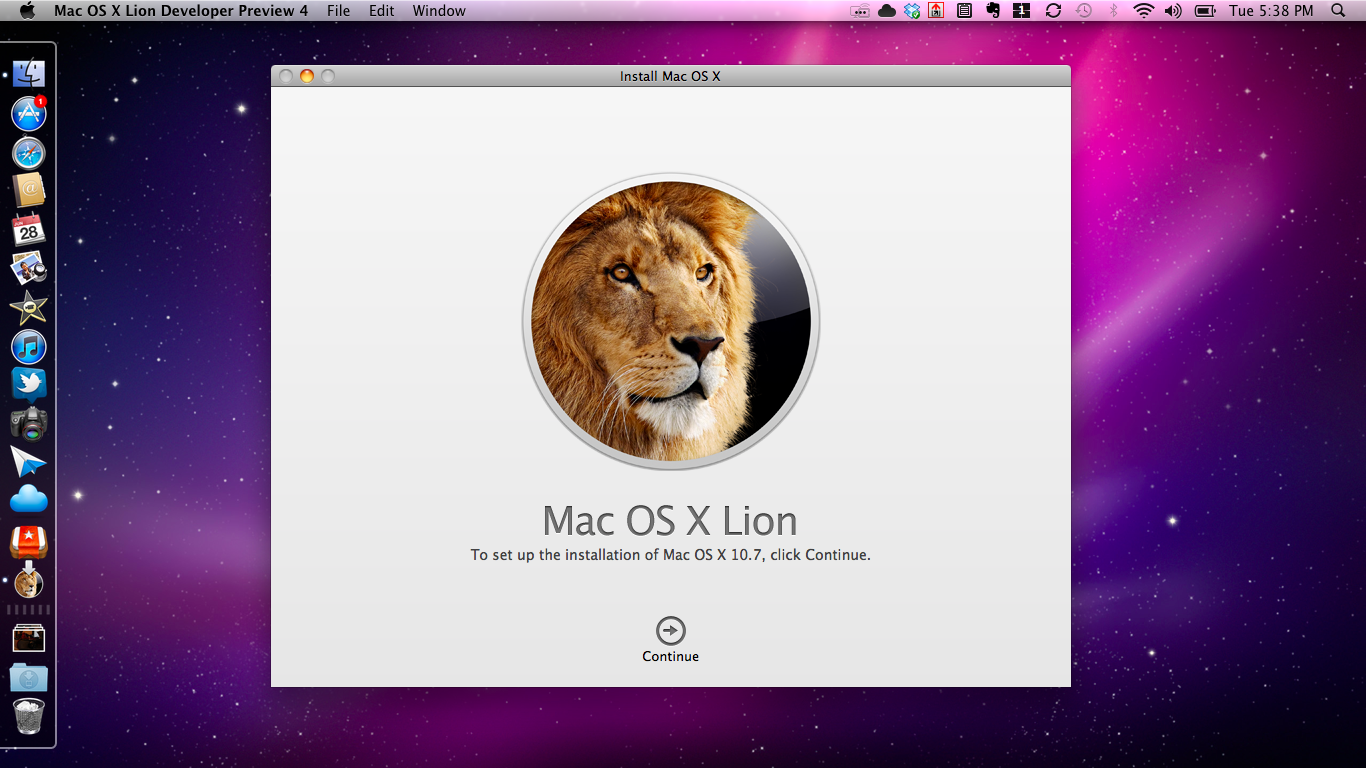Click the red upload arrow menu bar icon
1366x768 pixels.
pyautogui.click(x=937, y=11)
